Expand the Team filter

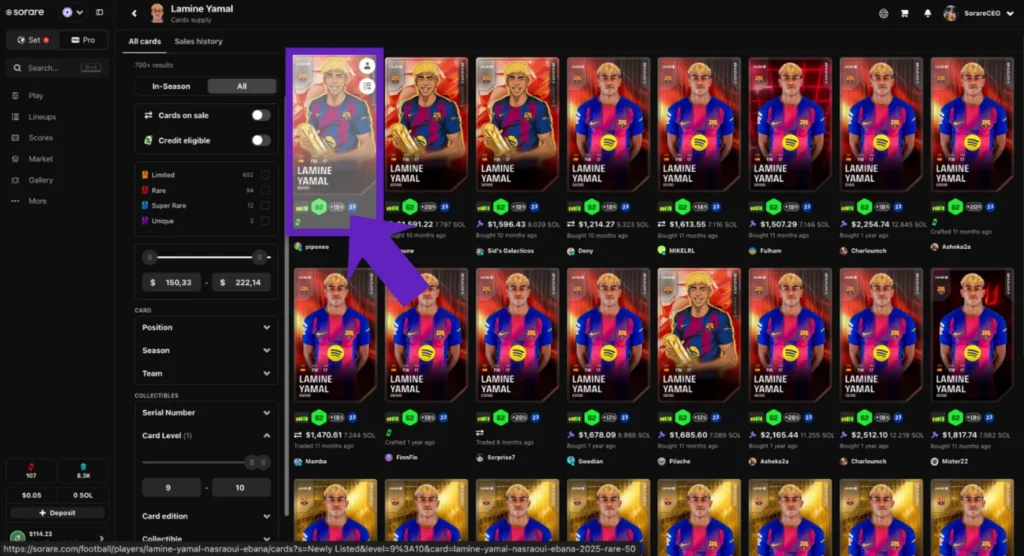pyautogui.click(x=206, y=373)
